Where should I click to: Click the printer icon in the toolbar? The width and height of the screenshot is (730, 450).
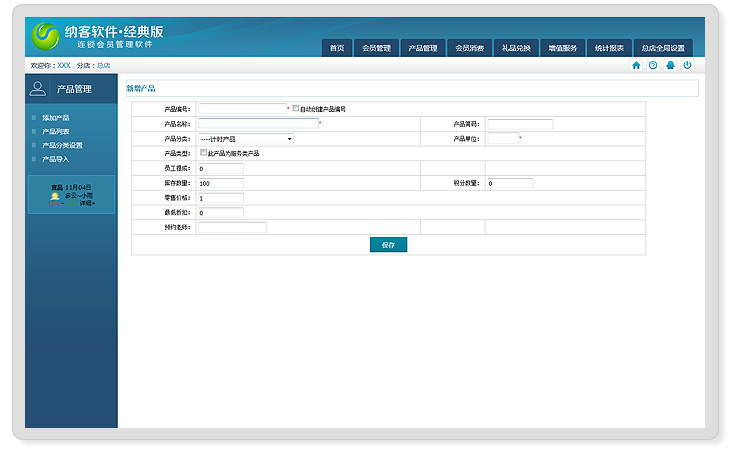tap(670, 65)
